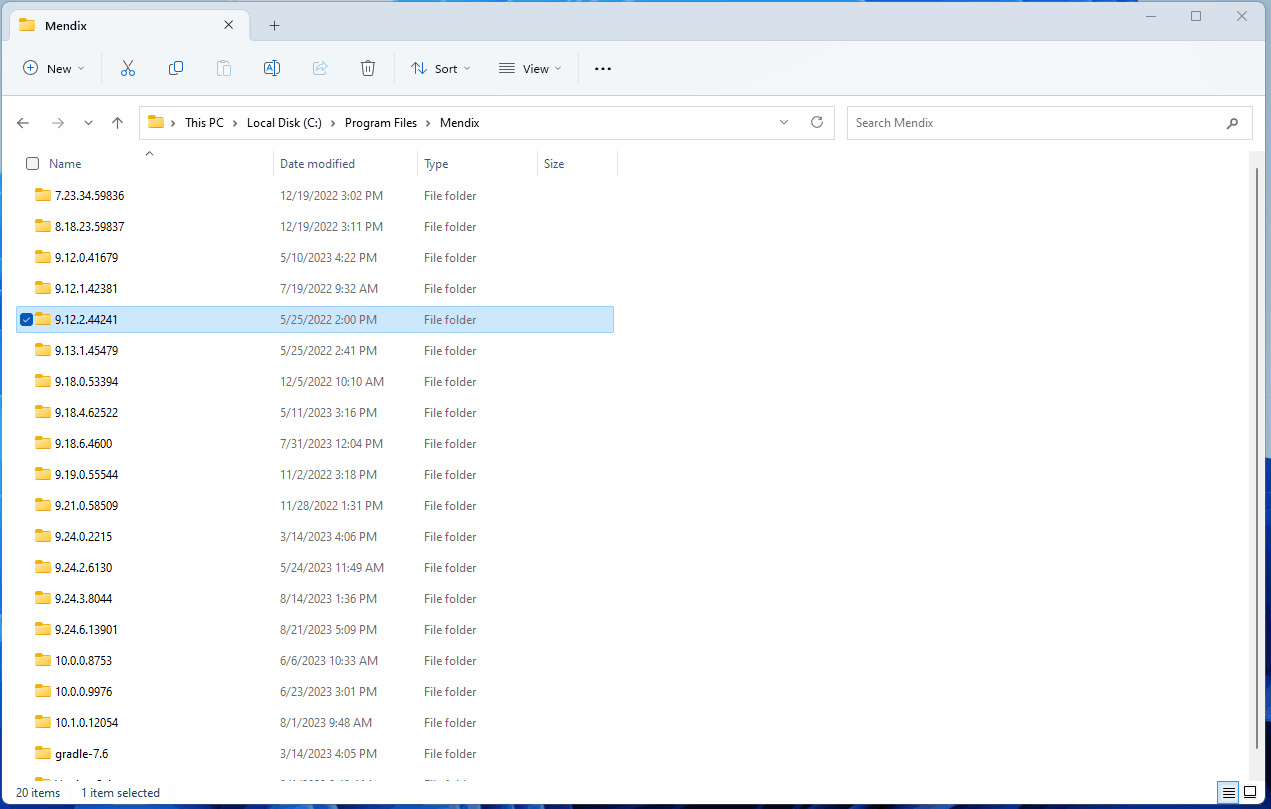This screenshot has height=809, width=1271.
Task: Click folder icon of 9.12.0.41679
Action: (42, 257)
